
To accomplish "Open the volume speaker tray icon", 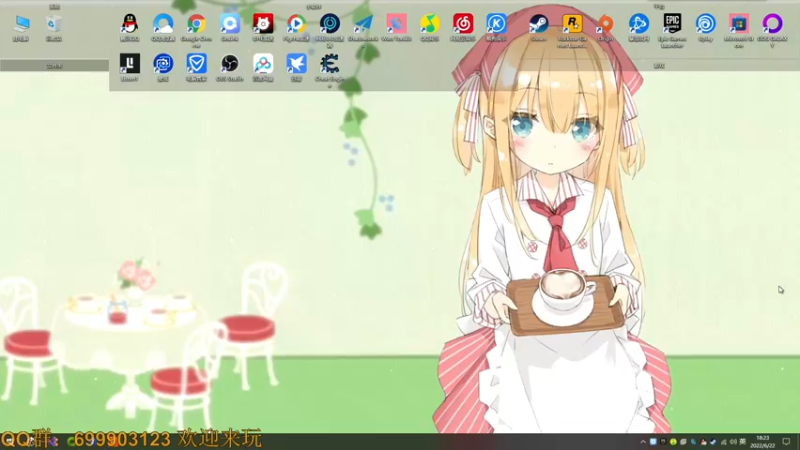I will 733,442.
